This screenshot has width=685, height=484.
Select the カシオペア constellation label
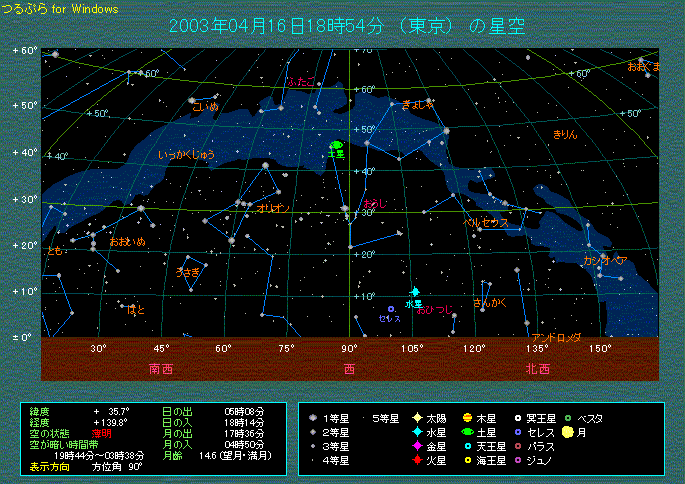click(x=605, y=260)
